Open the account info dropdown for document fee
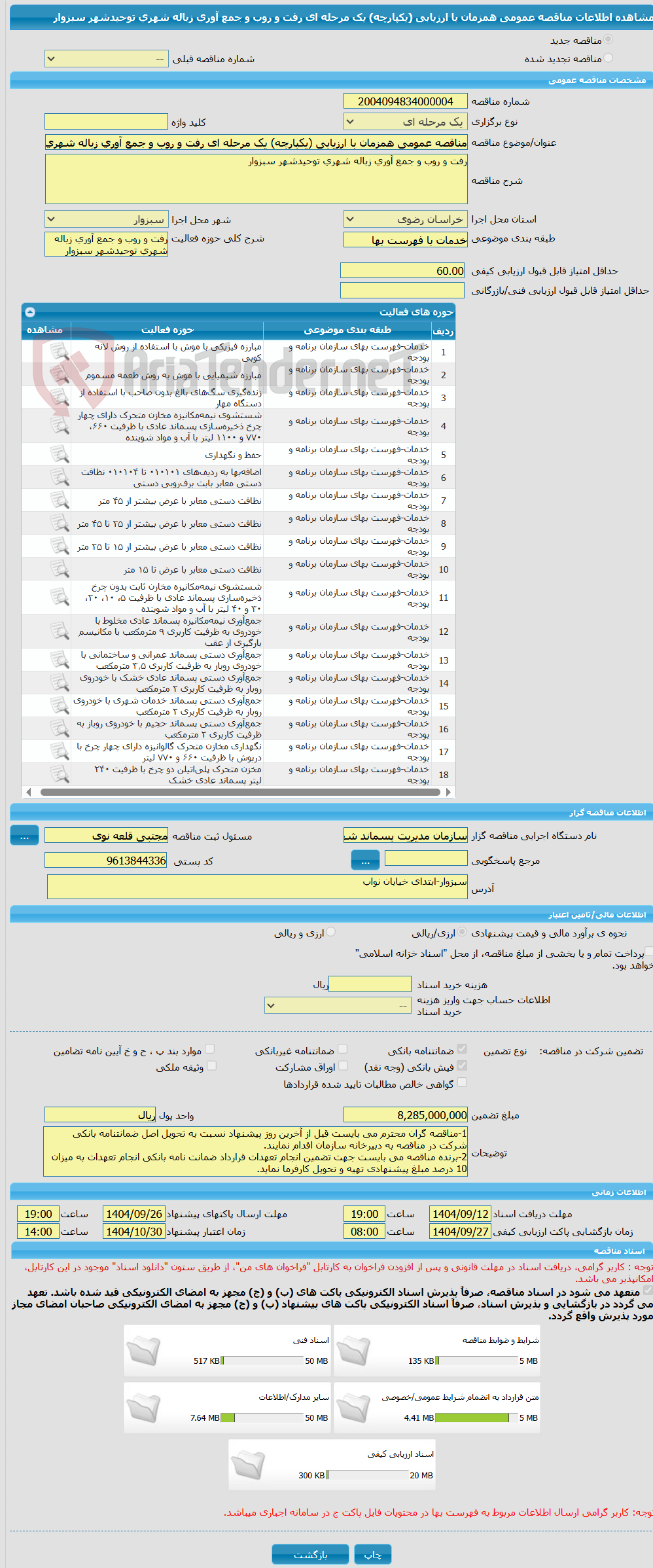The height and width of the screenshot is (1568, 653). 338,1005
